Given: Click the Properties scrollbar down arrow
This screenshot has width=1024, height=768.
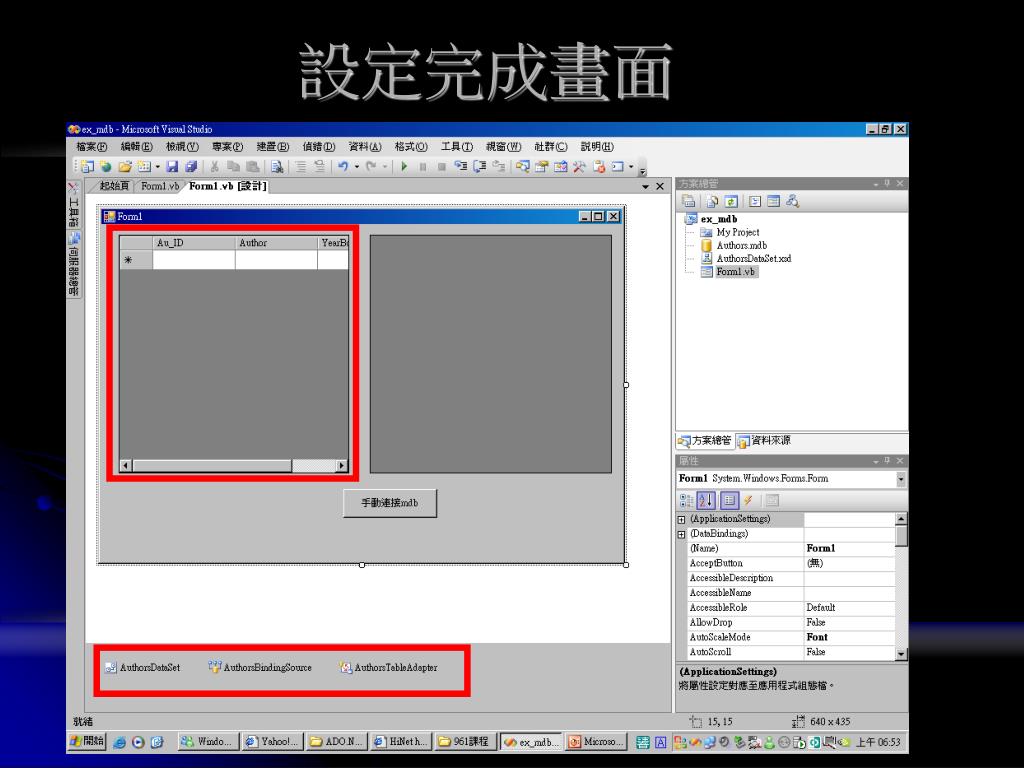Looking at the screenshot, I should [901, 654].
